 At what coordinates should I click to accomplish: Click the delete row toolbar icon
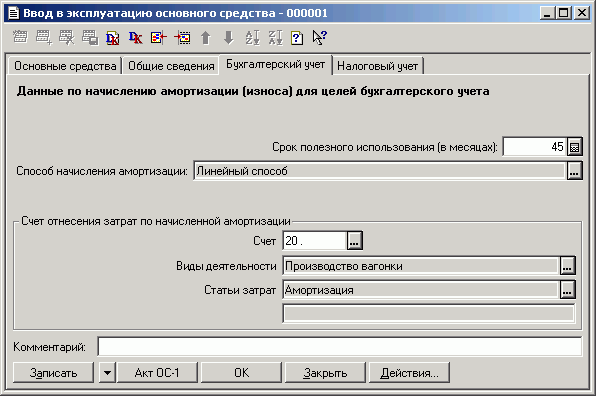pos(67,37)
